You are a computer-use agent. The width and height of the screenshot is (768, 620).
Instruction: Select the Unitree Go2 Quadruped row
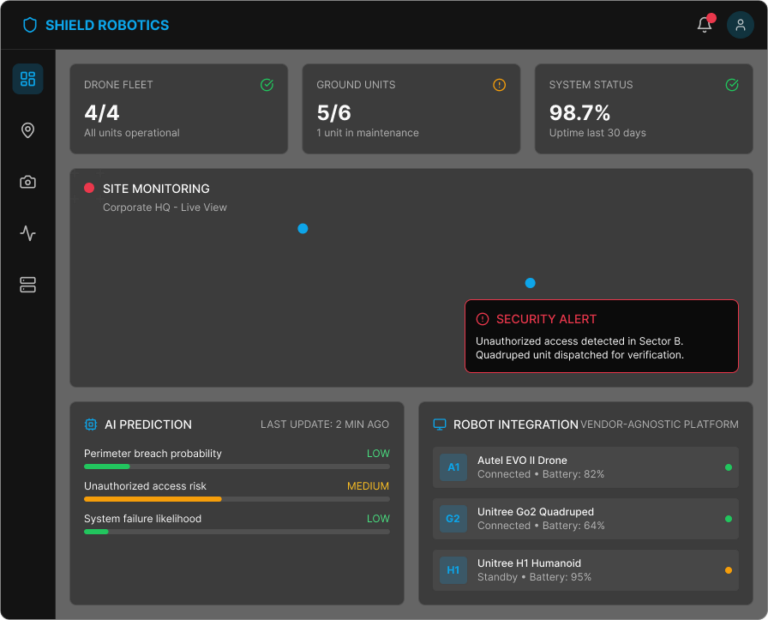[x=588, y=519]
